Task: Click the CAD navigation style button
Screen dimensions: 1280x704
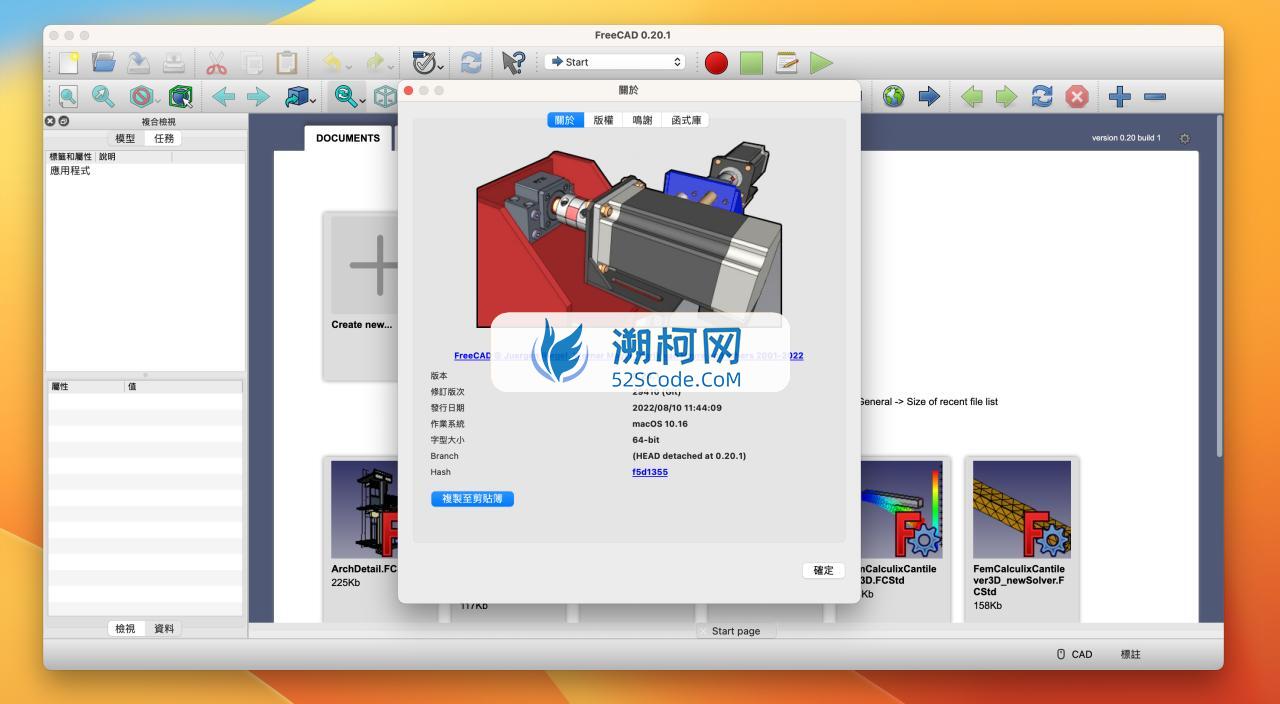Action: (1074, 654)
